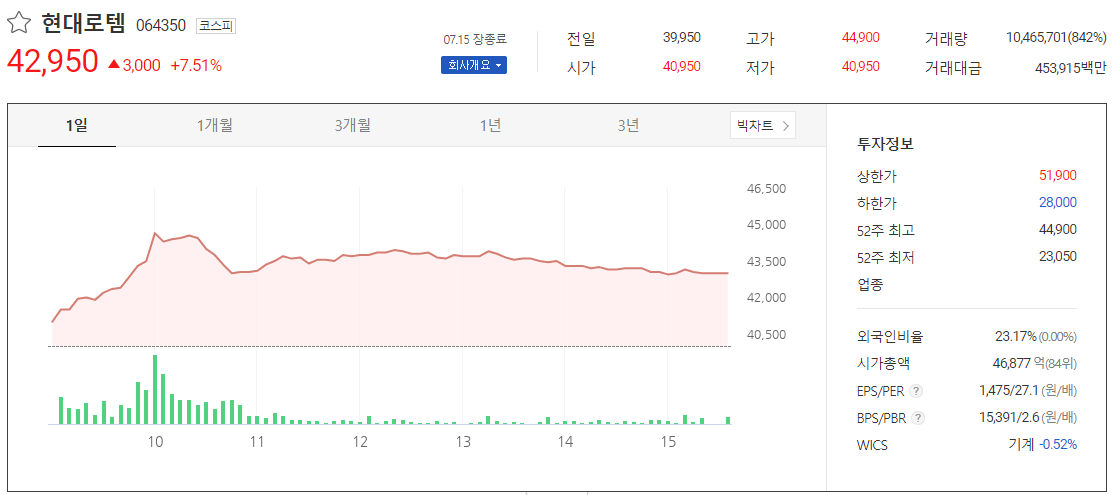The height and width of the screenshot is (495, 1114).
Task: Click the 업종 label
Action: 870,285
